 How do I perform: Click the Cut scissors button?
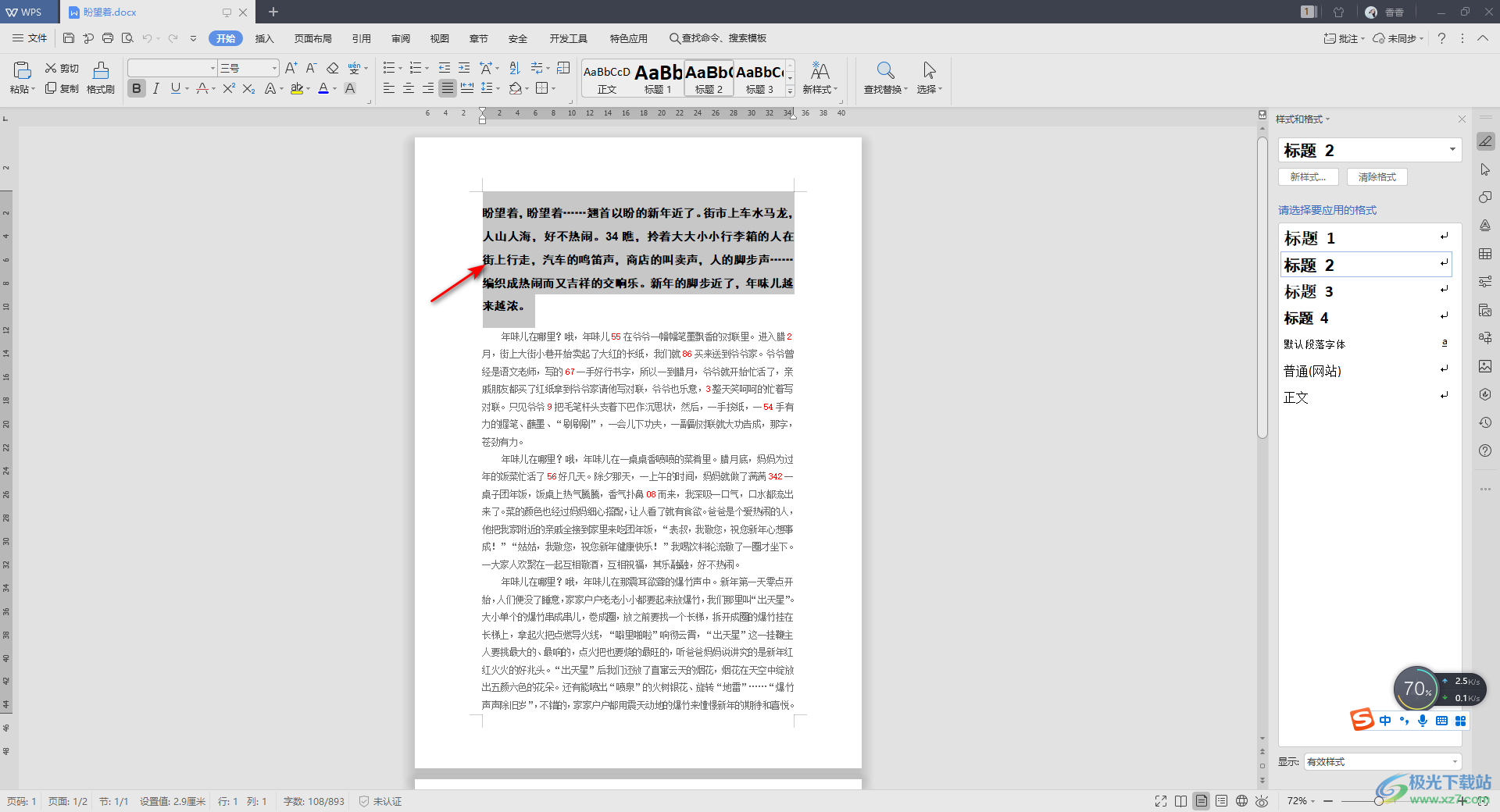pyautogui.click(x=62, y=69)
